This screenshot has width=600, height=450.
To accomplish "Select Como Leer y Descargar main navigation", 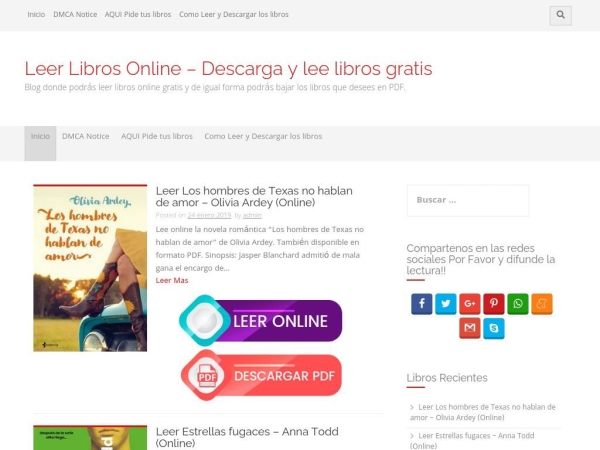I will pyautogui.click(x=263, y=136).
